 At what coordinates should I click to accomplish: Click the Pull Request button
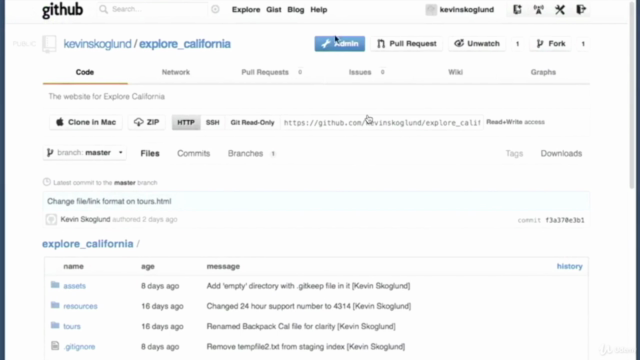tap(407, 44)
